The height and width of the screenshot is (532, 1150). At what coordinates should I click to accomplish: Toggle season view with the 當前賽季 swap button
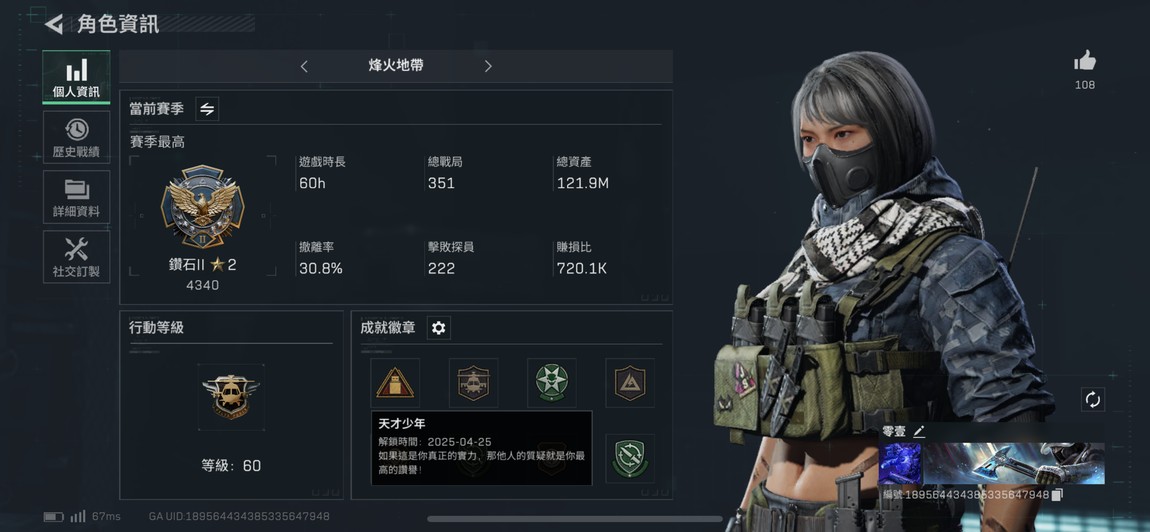point(208,109)
